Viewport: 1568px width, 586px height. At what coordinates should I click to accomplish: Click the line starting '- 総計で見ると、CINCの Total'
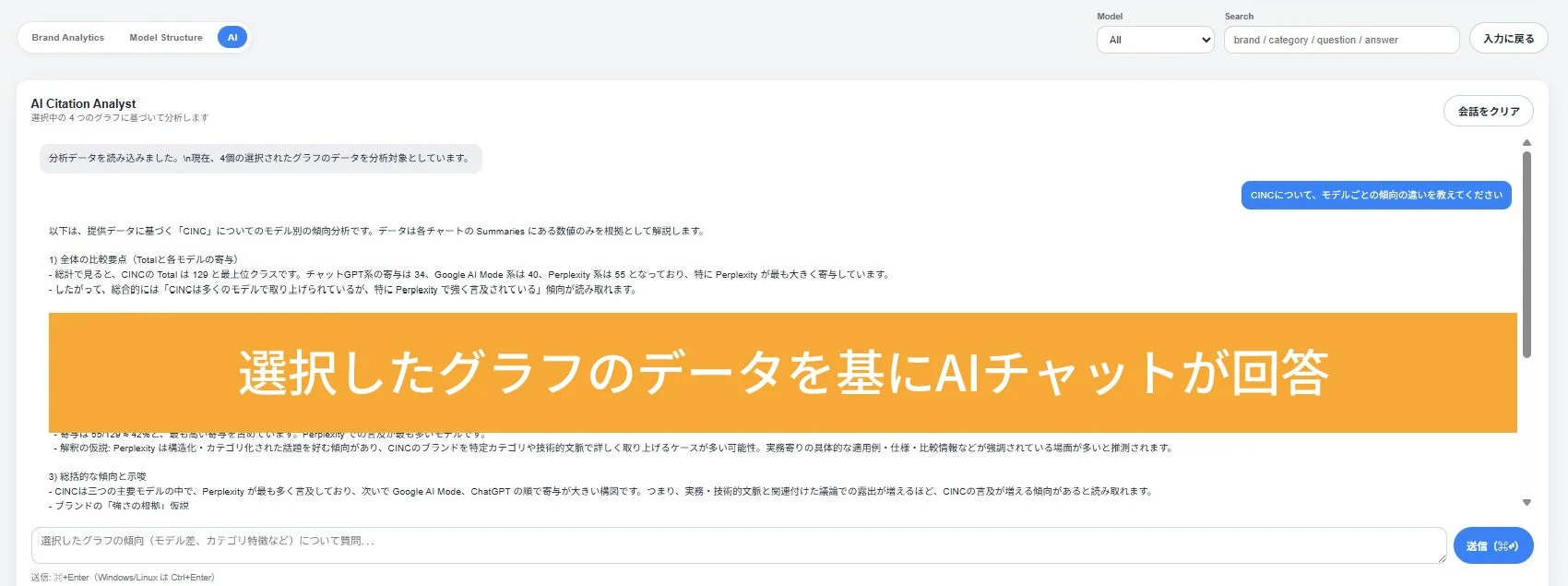click(x=469, y=274)
